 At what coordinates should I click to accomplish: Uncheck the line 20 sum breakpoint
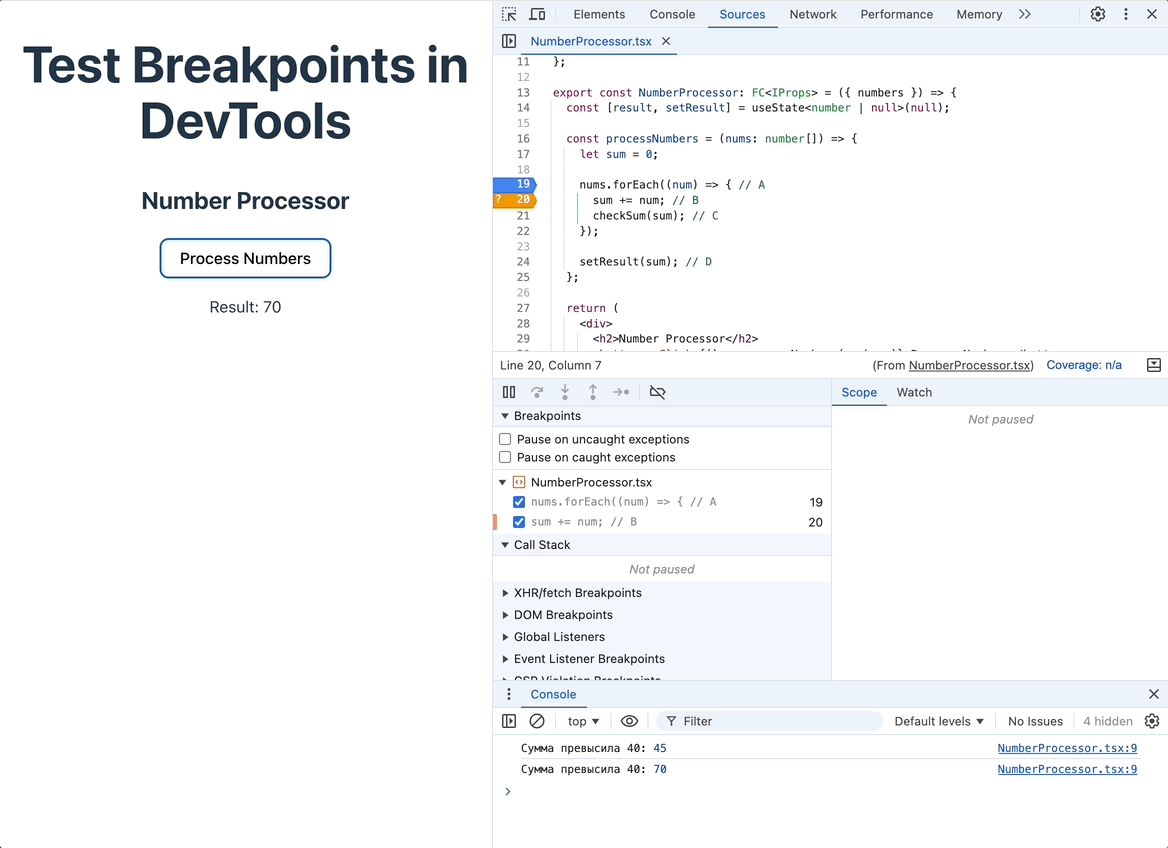519,522
